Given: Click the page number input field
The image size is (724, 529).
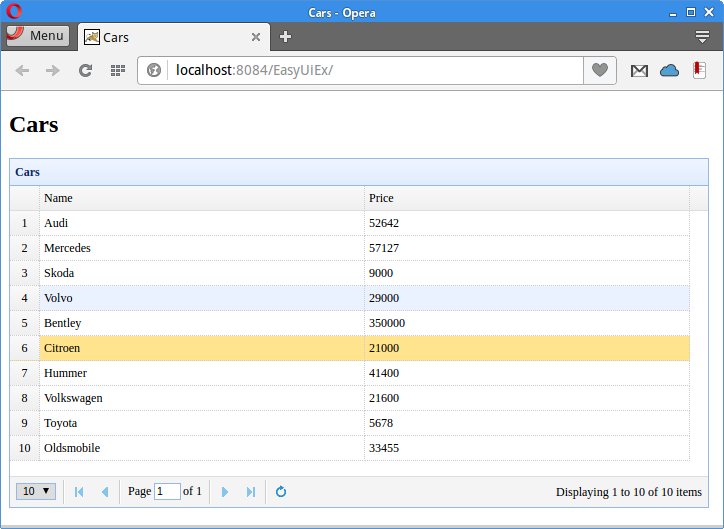Looking at the screenshot, I should pos(167,491).
